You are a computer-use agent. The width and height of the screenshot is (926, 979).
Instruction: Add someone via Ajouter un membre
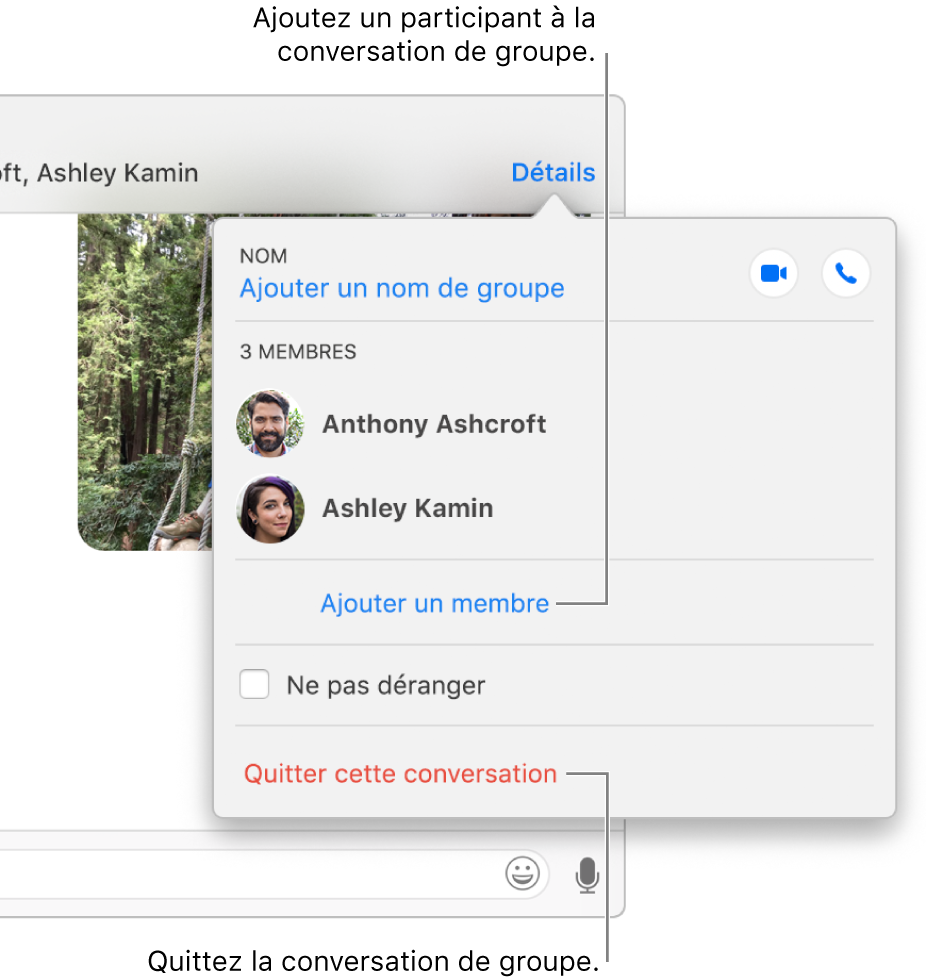pyautogui.click(x=434, y=603)
